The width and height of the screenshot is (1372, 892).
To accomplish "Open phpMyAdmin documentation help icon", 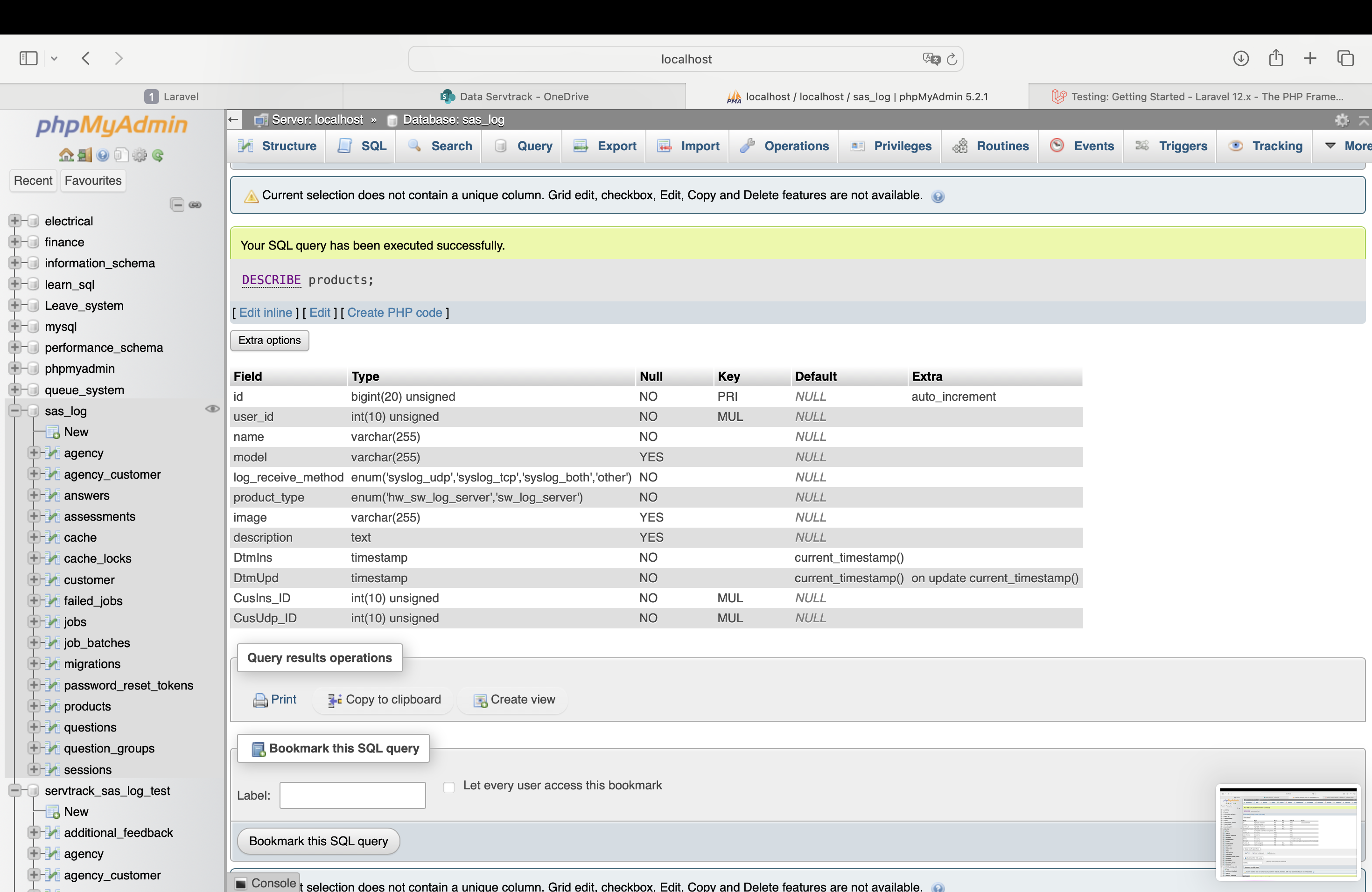I will coord(103,155).
